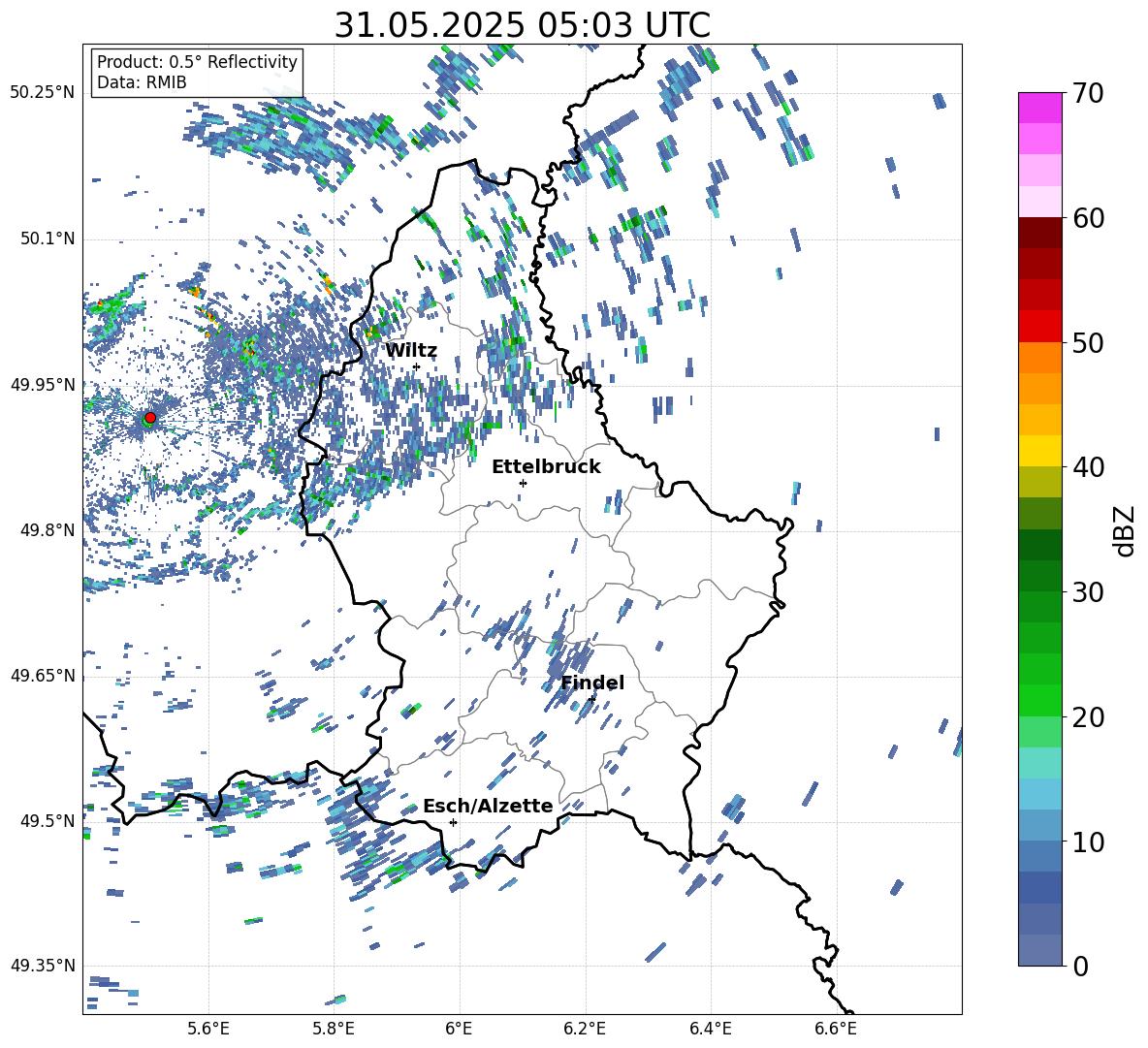Click the 60 value on colorbar
The image size is (1148, 1048).
point(1089,218)
